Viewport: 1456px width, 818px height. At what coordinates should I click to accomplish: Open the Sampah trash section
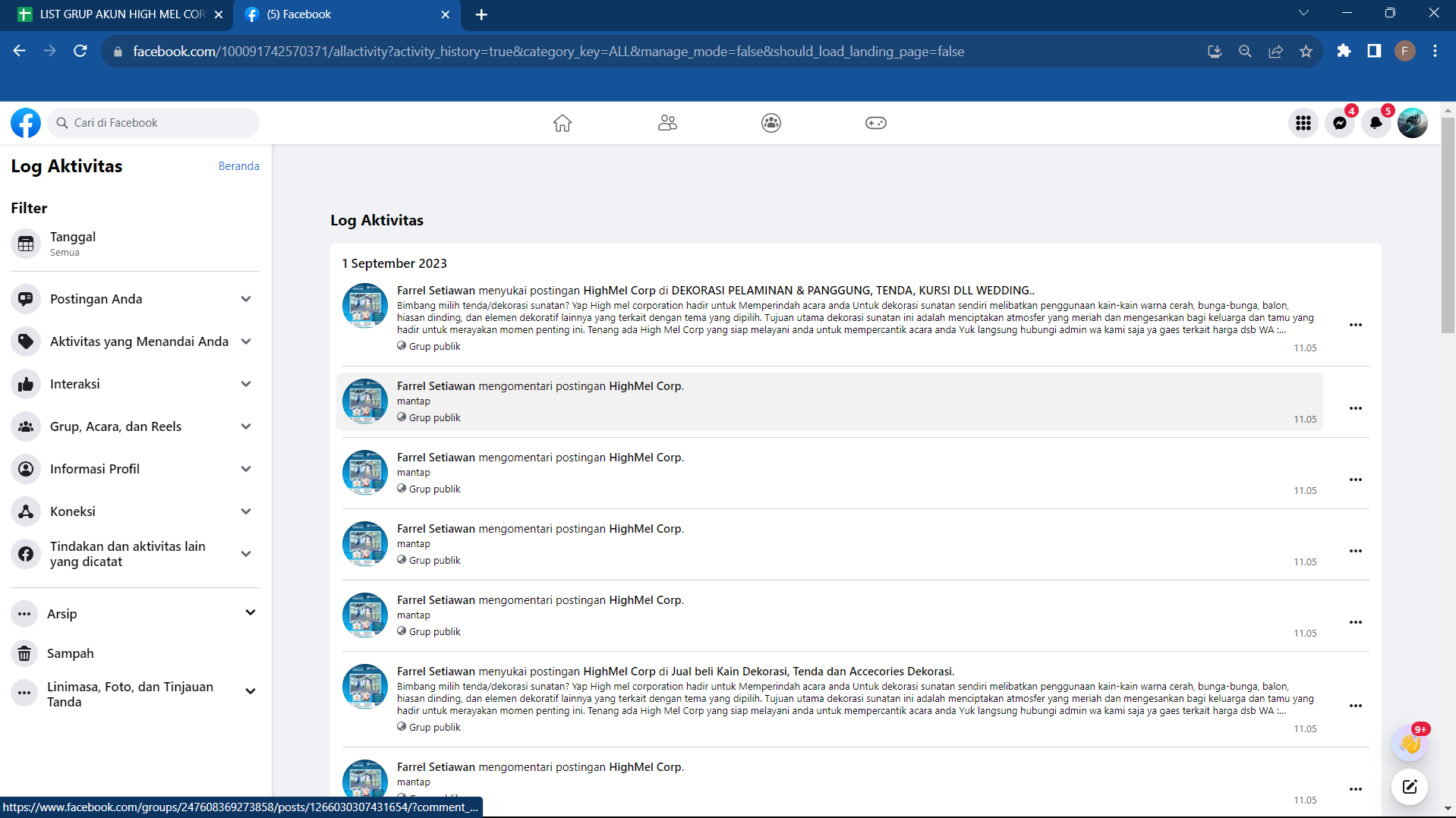coord(135,653)
